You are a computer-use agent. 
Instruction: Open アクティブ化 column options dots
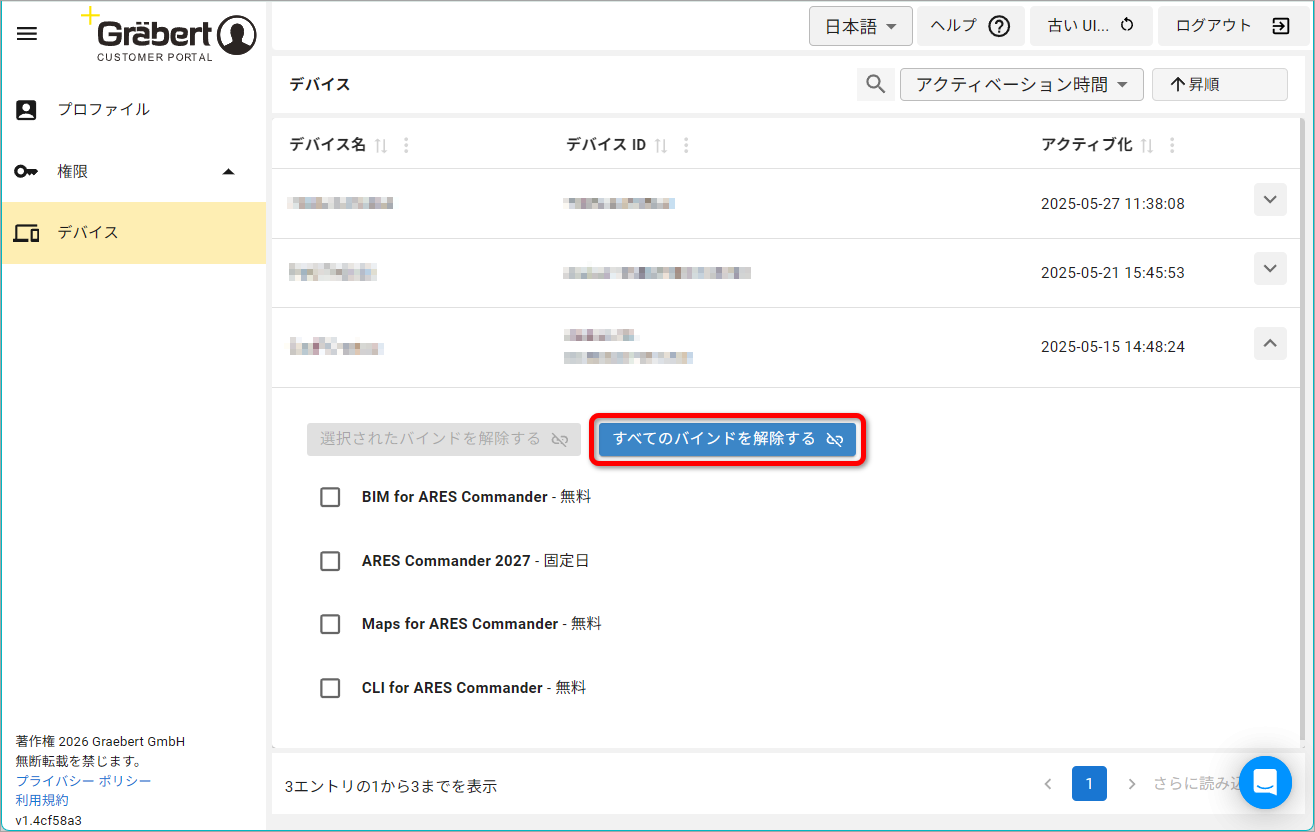click(1172, 146)
